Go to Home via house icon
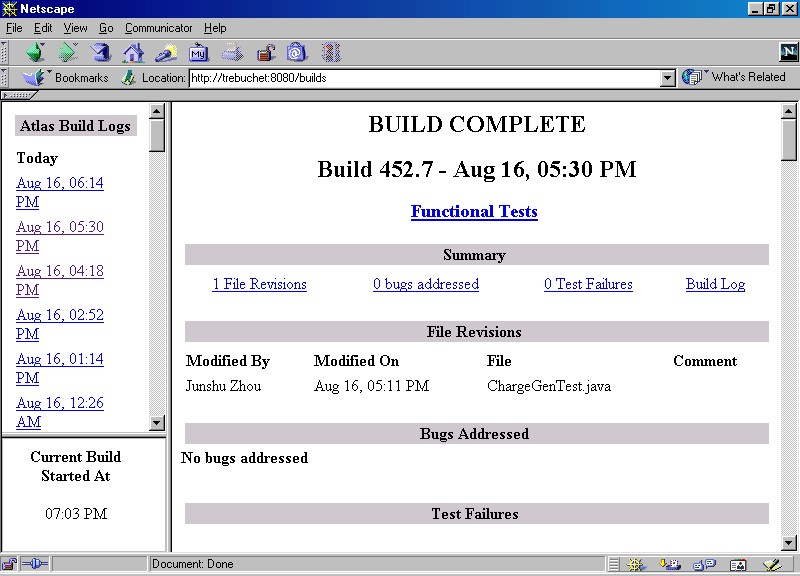This screenshot has width=800, height=576. tap(133, 52)
